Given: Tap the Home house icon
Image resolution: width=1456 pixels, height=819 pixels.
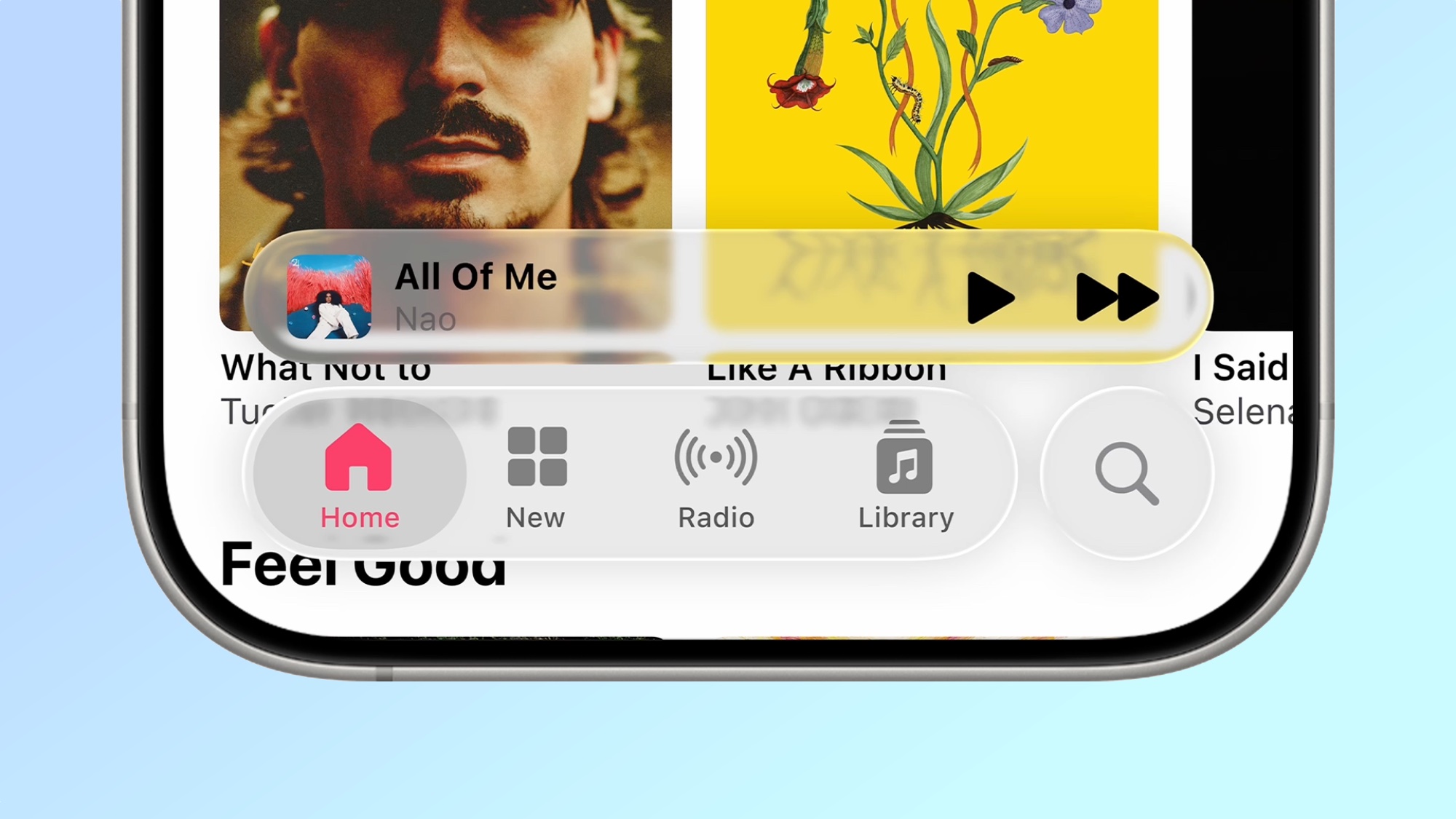Looking at the screenshot, I should pos(358,457).
